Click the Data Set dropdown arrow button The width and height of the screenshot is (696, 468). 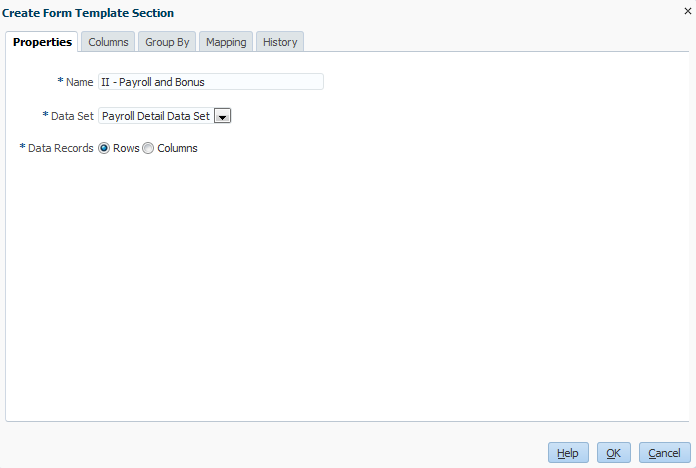(x=223, y=116)
